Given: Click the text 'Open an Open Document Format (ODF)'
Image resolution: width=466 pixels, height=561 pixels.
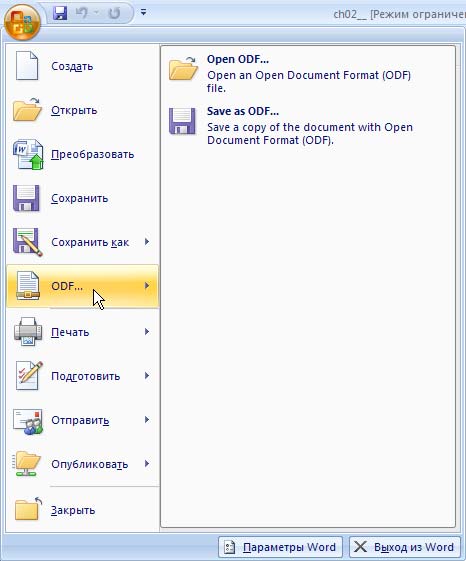Looking at the screenshot, I should 309,75.
